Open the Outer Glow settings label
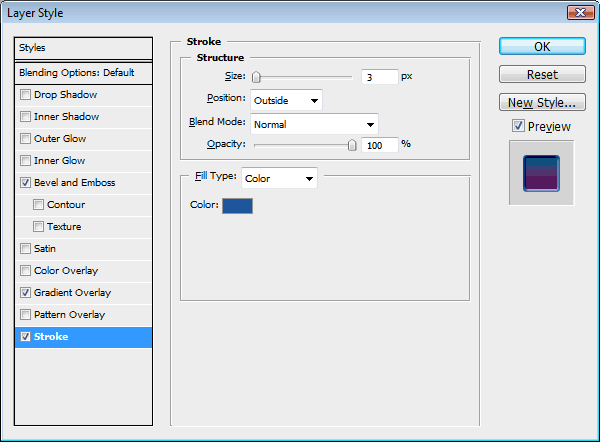The image size is (600, 442). (x=60, y=139)
